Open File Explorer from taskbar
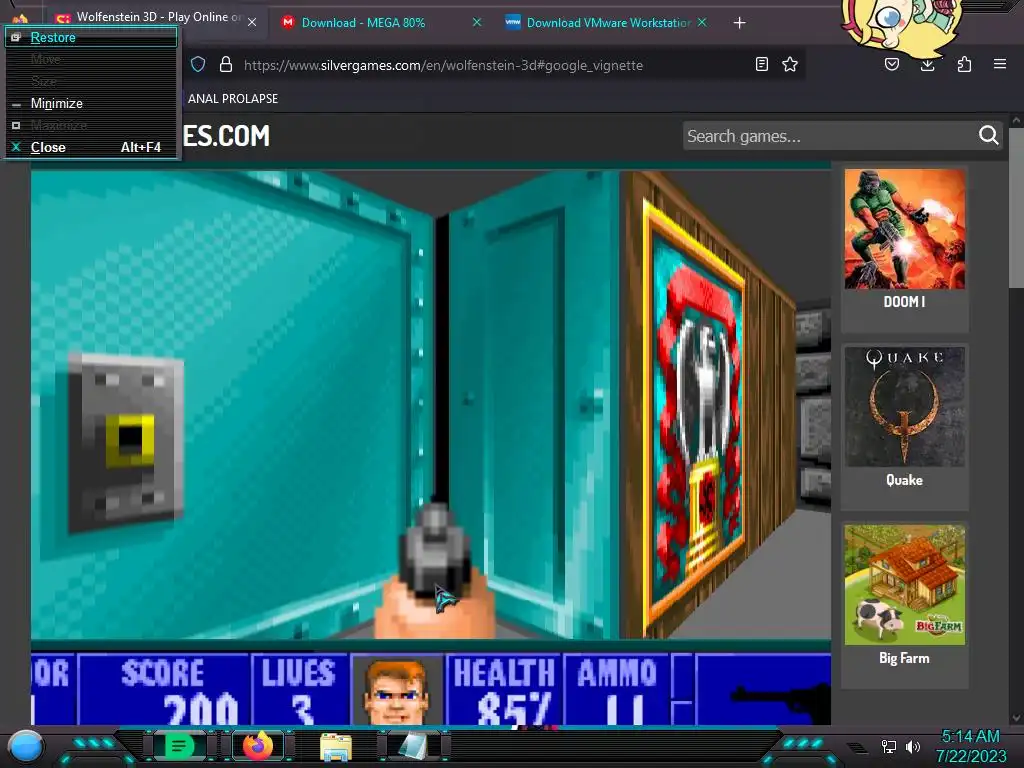The height and width of the screenshot is (768, 1024). (x=336, y=746)
